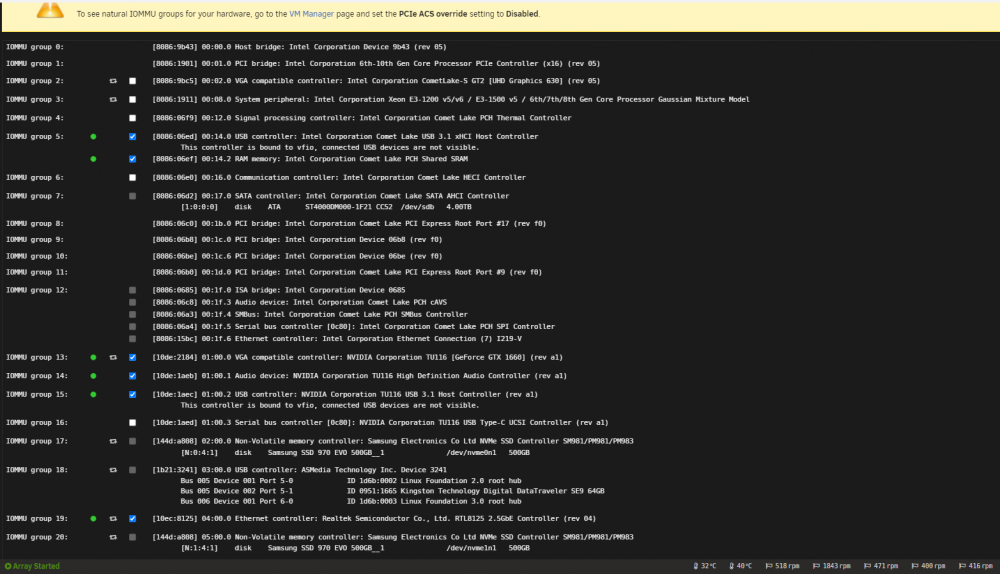1000x574 pixels.
Task: Click the reset icon for IOMMU group 19
Action: 113,519
